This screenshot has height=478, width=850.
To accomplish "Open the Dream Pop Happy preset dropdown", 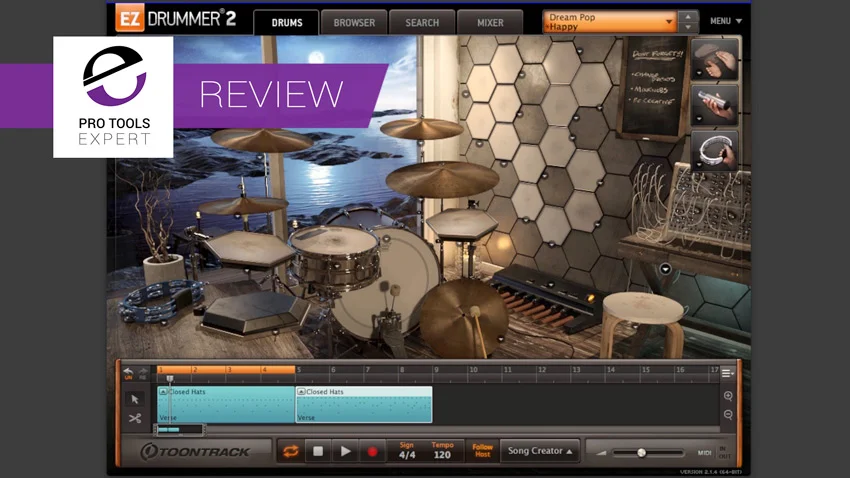I will pos(610,22).
